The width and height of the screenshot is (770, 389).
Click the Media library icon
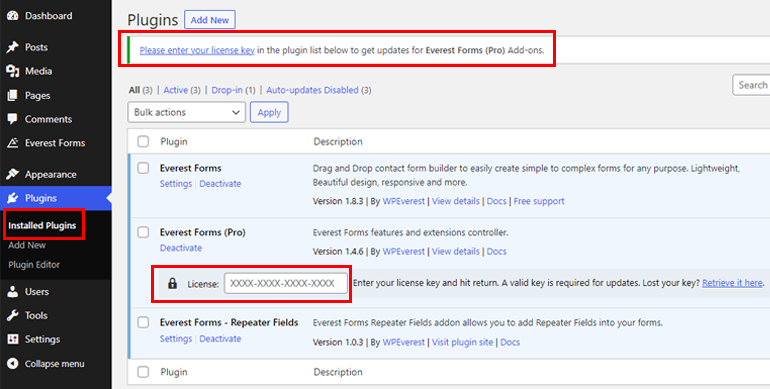click(x=13, y=71)
